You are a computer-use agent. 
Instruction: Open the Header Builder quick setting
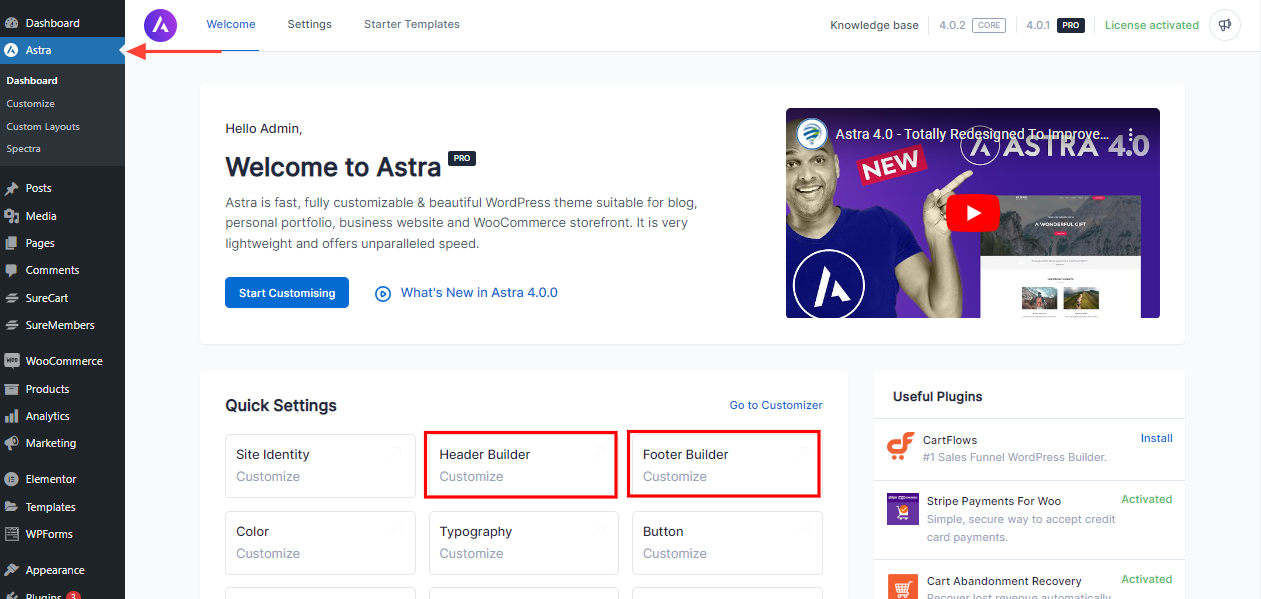tap(520, 464)
